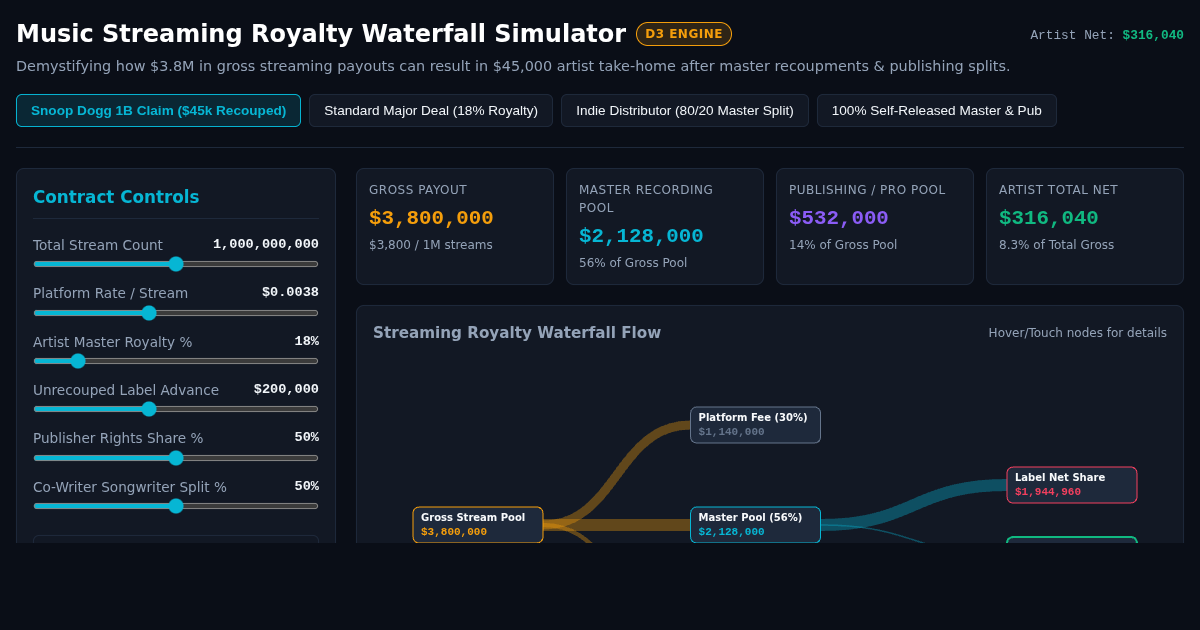1200x630 pixels.
Task: Open the Publishing / PRO Pool card
Action: click(875, 226)
